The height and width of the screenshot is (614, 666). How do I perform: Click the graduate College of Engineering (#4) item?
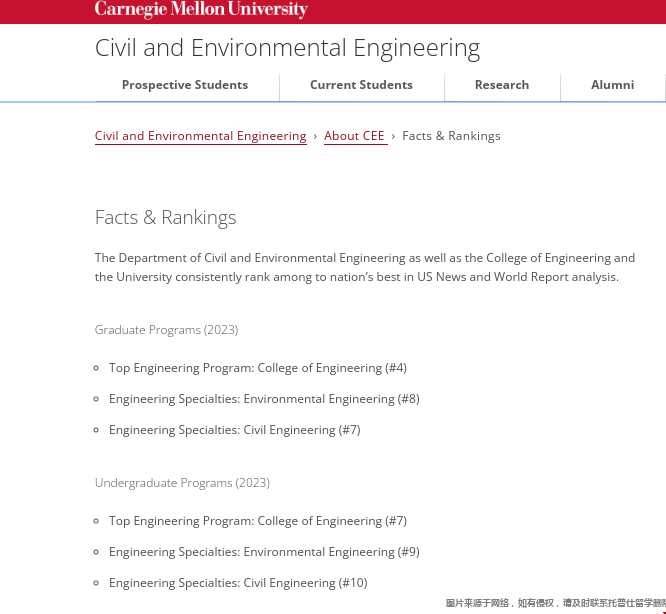258,368
